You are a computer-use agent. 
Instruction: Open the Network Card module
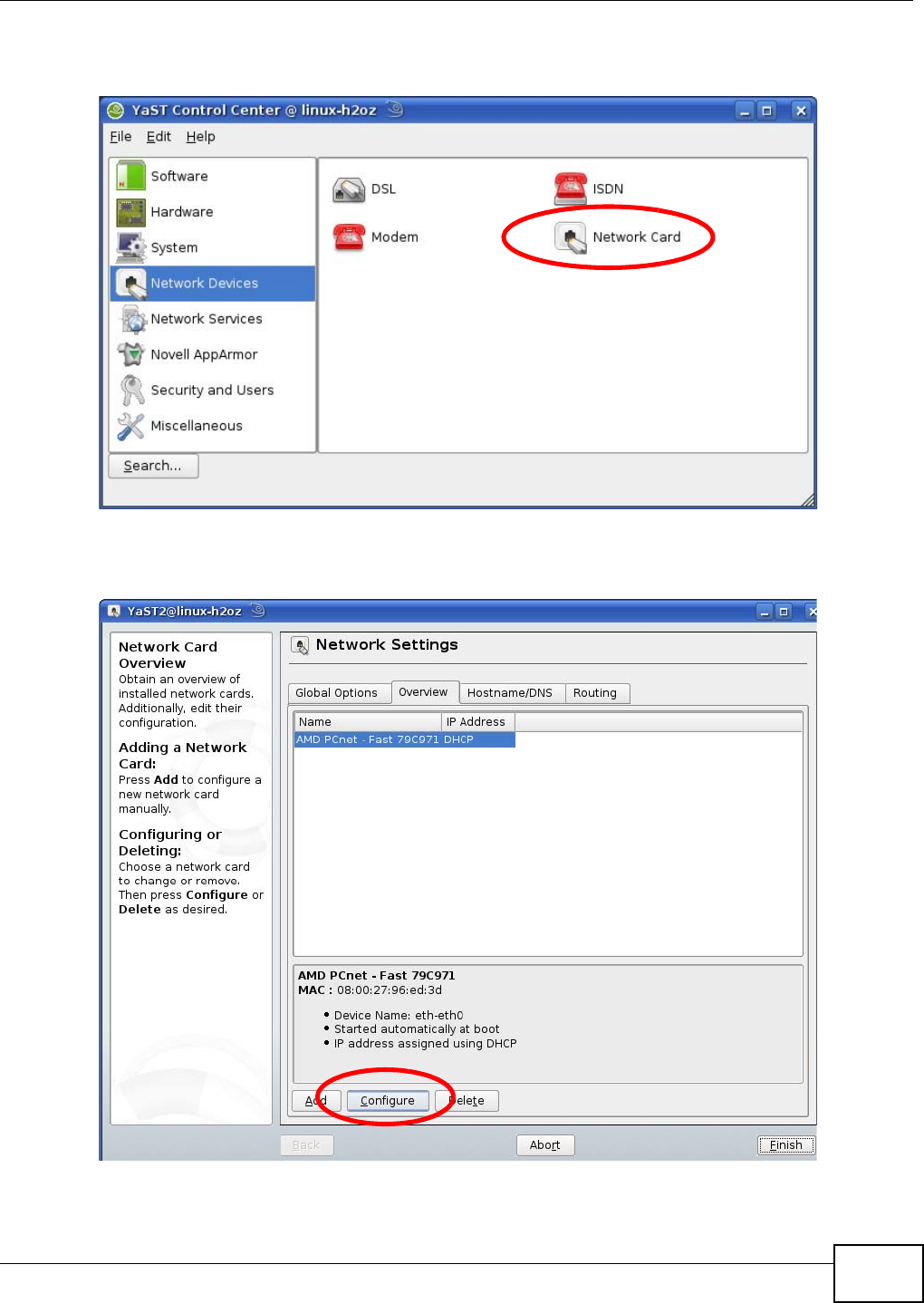coord(618,237)
